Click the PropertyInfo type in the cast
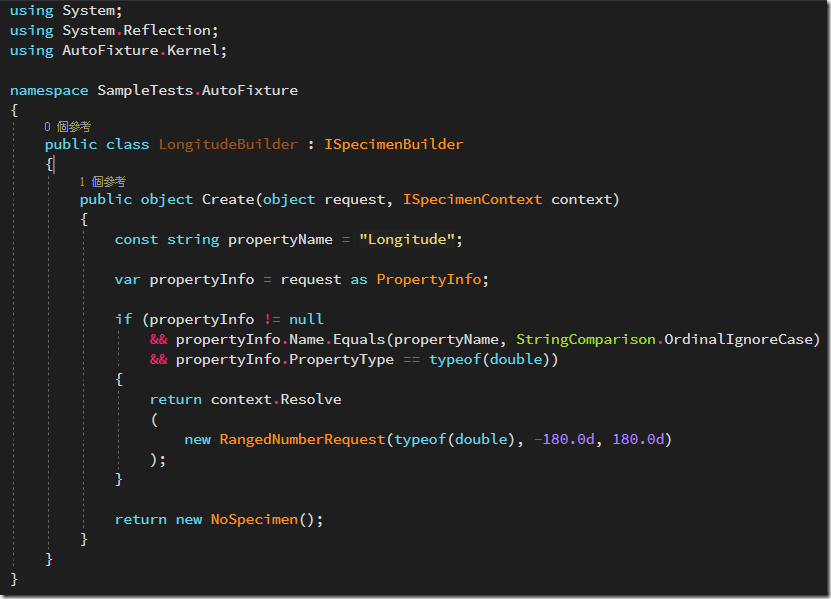Screen dimensions: 831x599 [429, 279]
